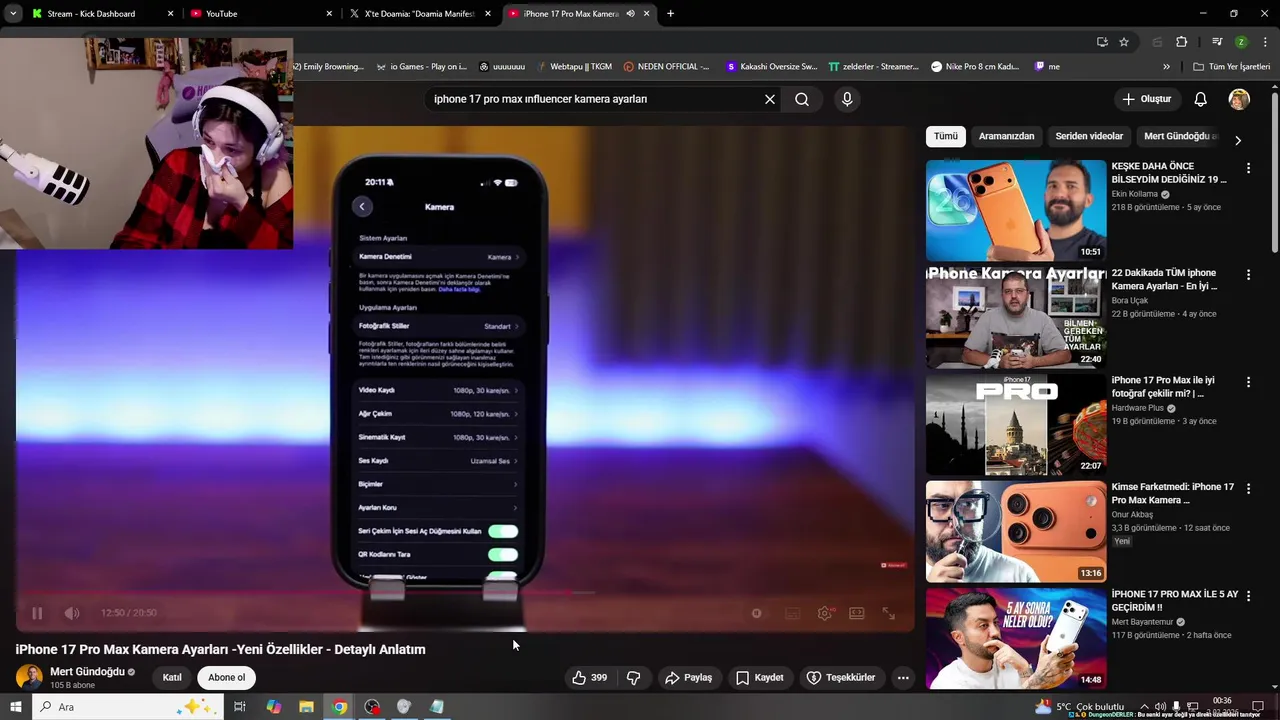This screenshot has height=720, width=1280.
Task: Select the Aramanızdan filter chip
Action: pyautogui.click(x=1007, y=136)
